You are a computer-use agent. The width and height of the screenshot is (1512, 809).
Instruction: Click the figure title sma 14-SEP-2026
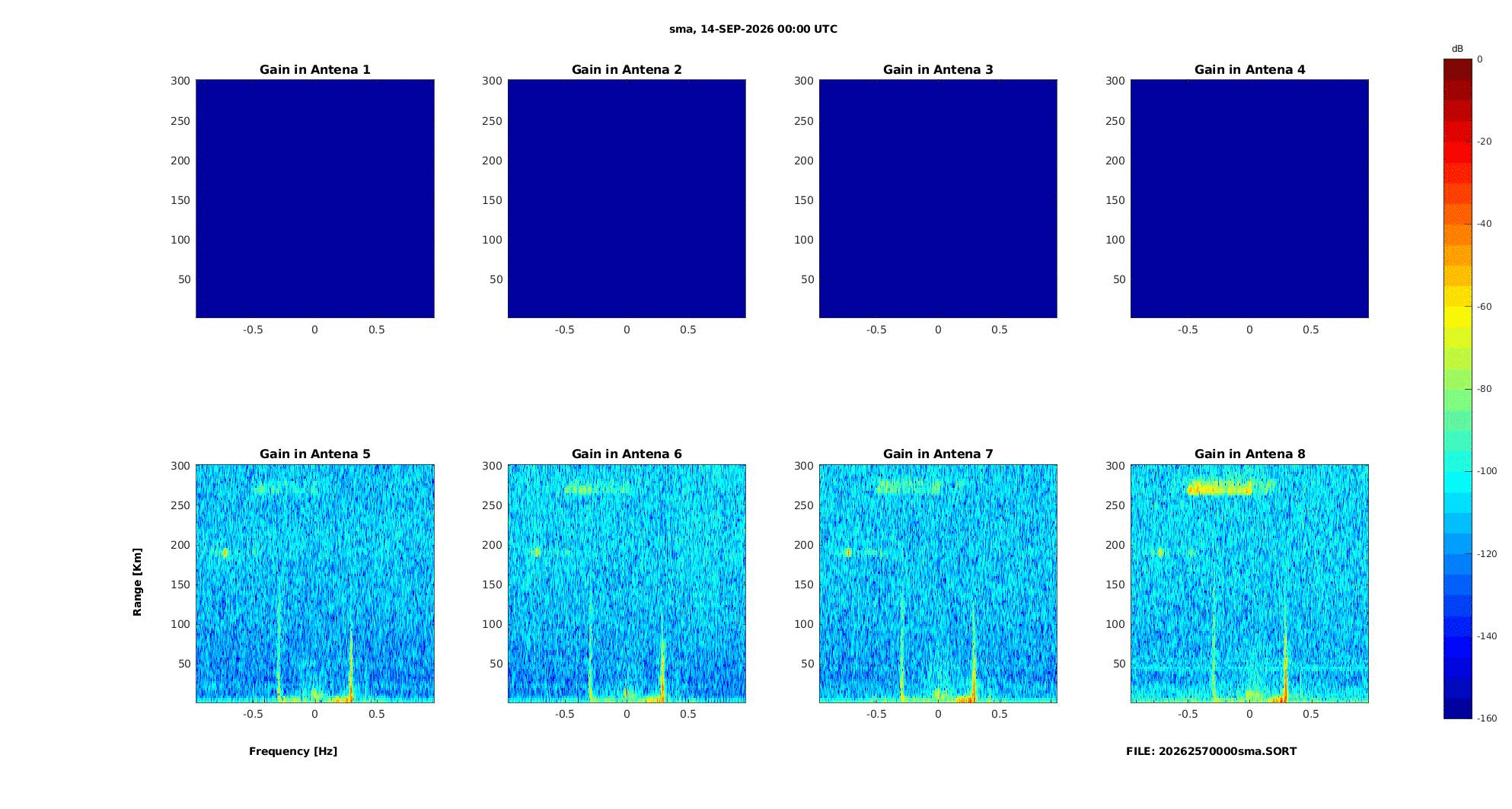click(753, 29)
